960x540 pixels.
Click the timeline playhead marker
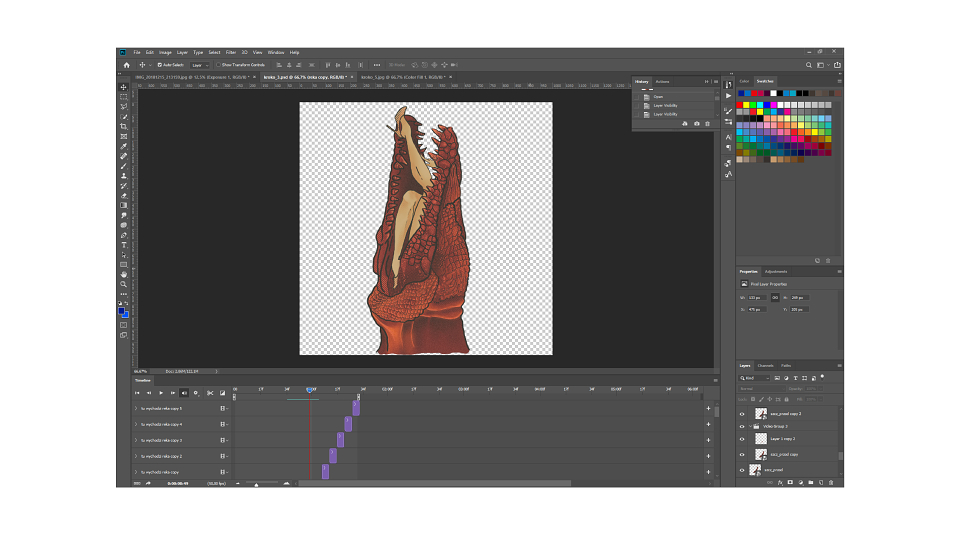coord(310,389)
